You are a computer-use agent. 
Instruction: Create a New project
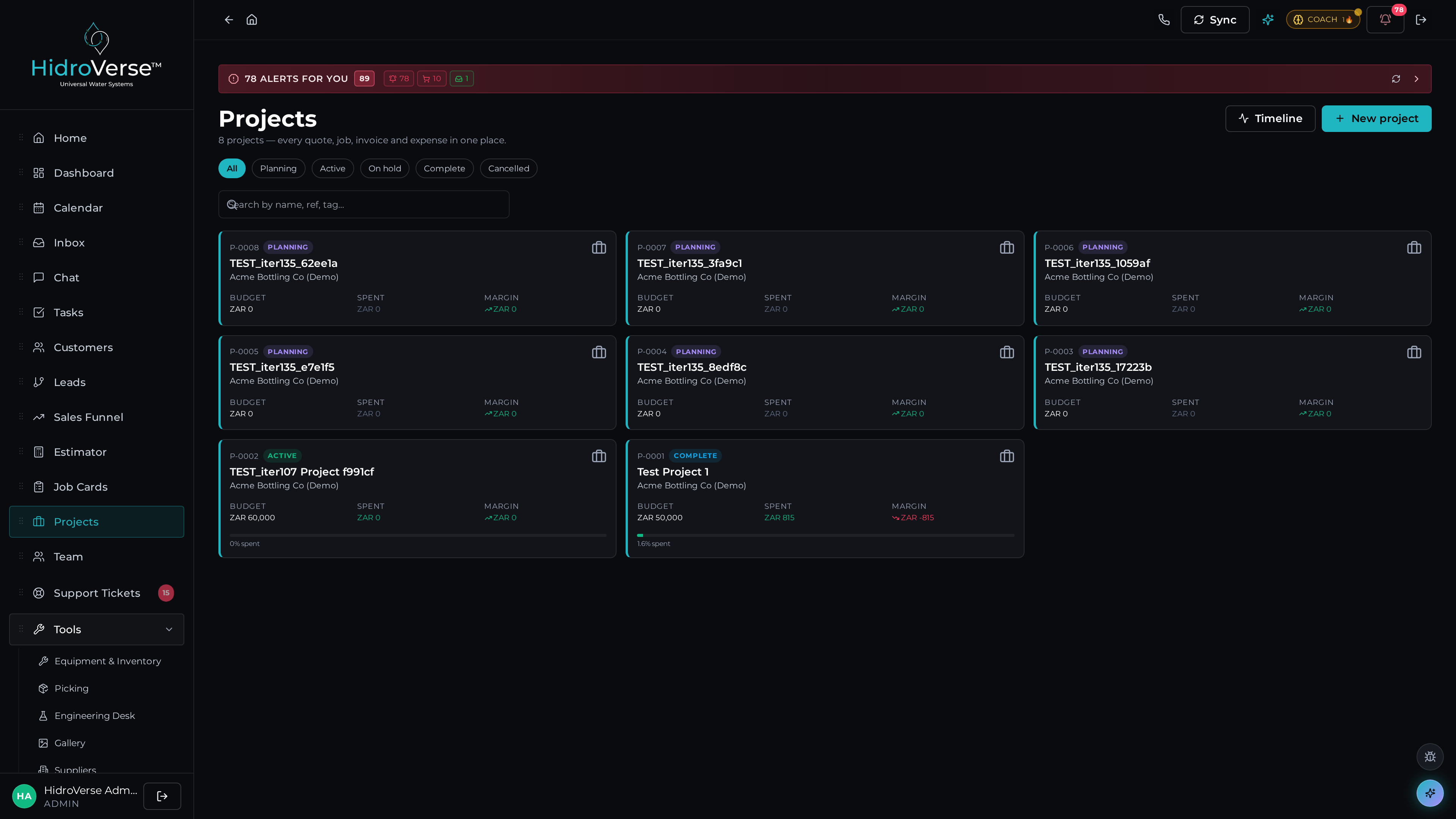pos(1376,118)
